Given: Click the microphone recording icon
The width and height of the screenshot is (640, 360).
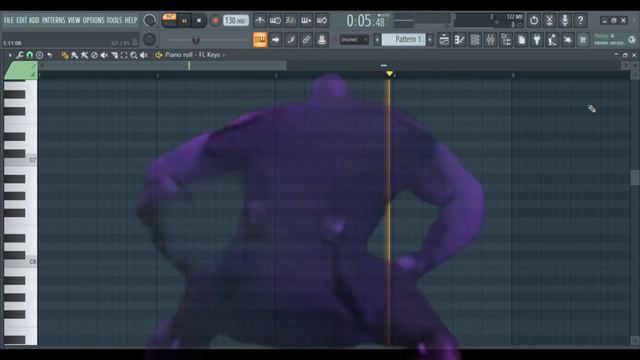Looking at the screenshot, I should [565, 20].
